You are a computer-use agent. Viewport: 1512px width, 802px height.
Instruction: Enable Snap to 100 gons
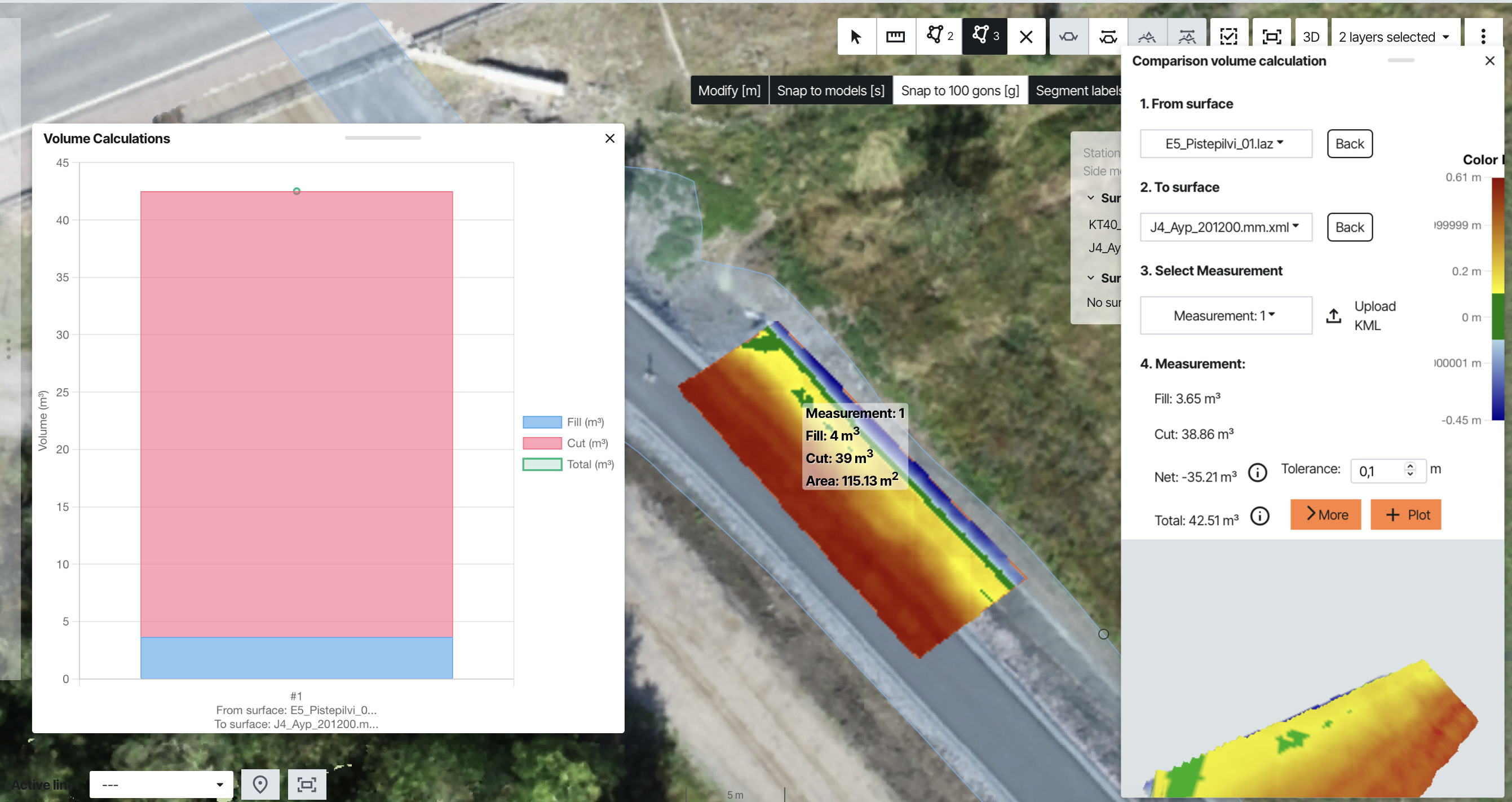[960, 90]
